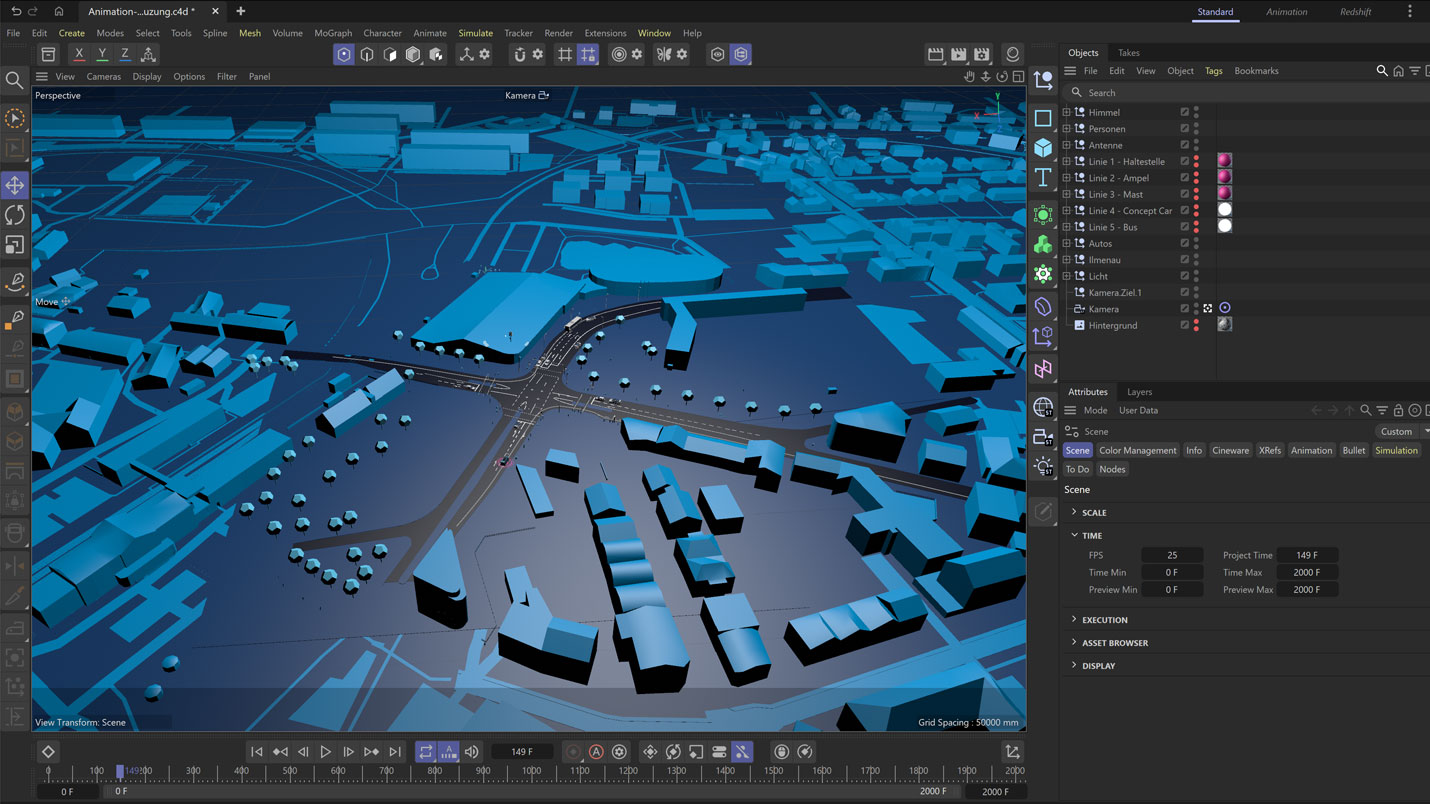This screenshot has height=804, width=1430.
Task: Expand the Himmel object hierarchy
Action: 1066,112
